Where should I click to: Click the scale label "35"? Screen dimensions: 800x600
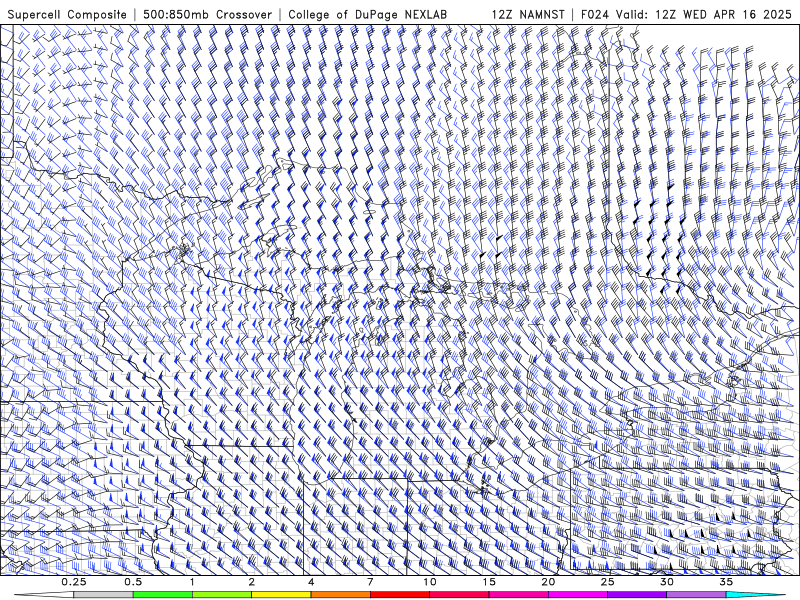726,582
